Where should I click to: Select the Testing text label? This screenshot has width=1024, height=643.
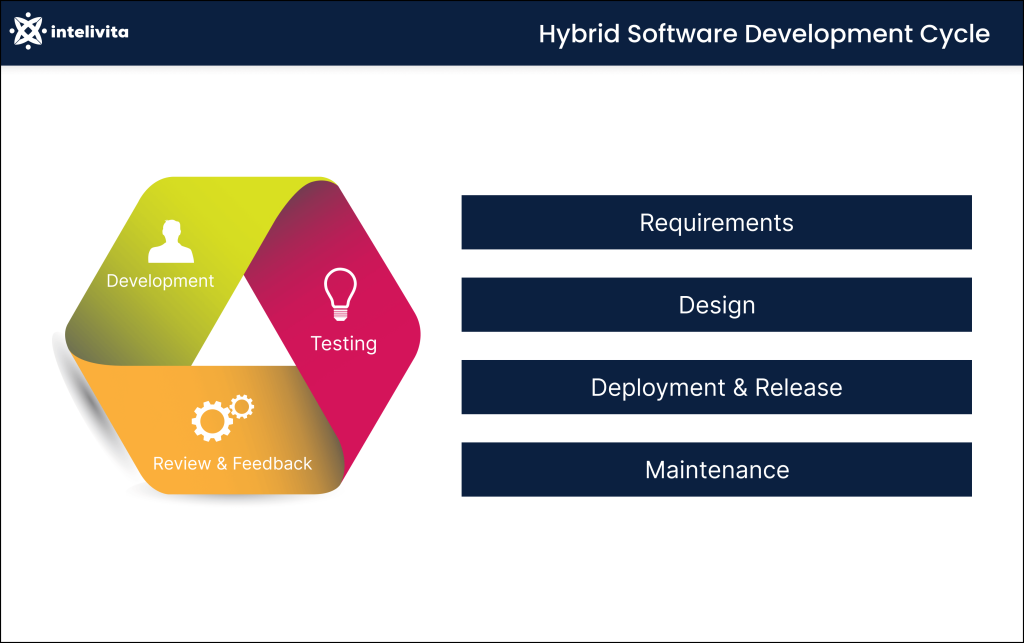point(344,343)
